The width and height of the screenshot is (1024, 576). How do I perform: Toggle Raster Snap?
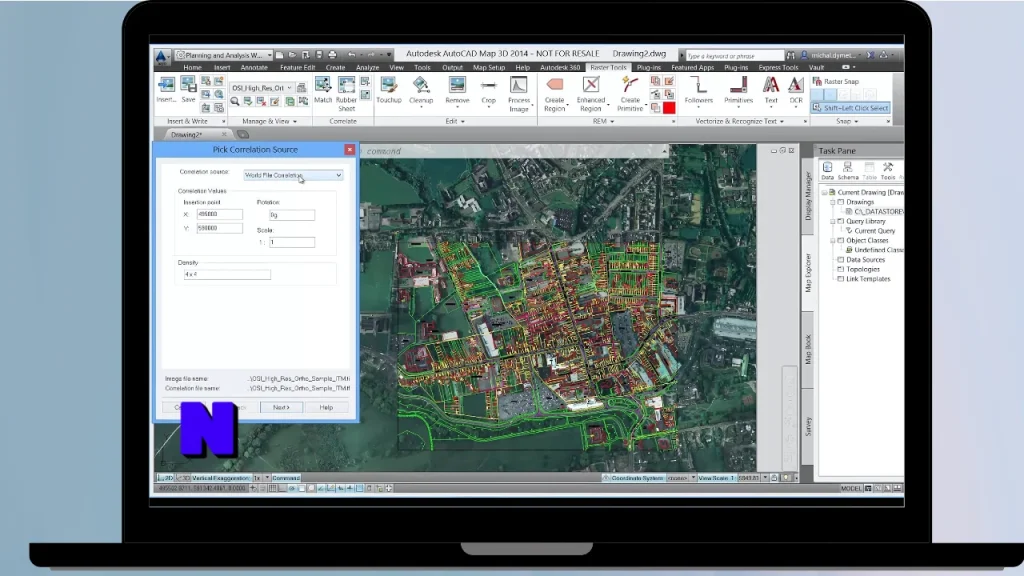(x=835, y=82)
